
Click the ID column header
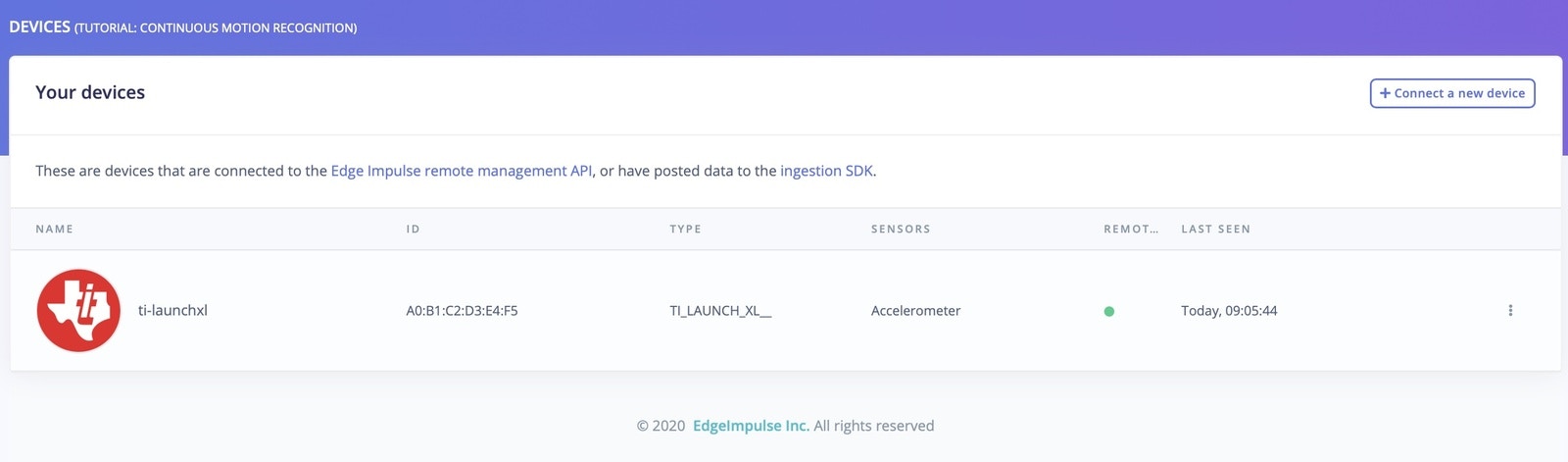click(413, 229)
